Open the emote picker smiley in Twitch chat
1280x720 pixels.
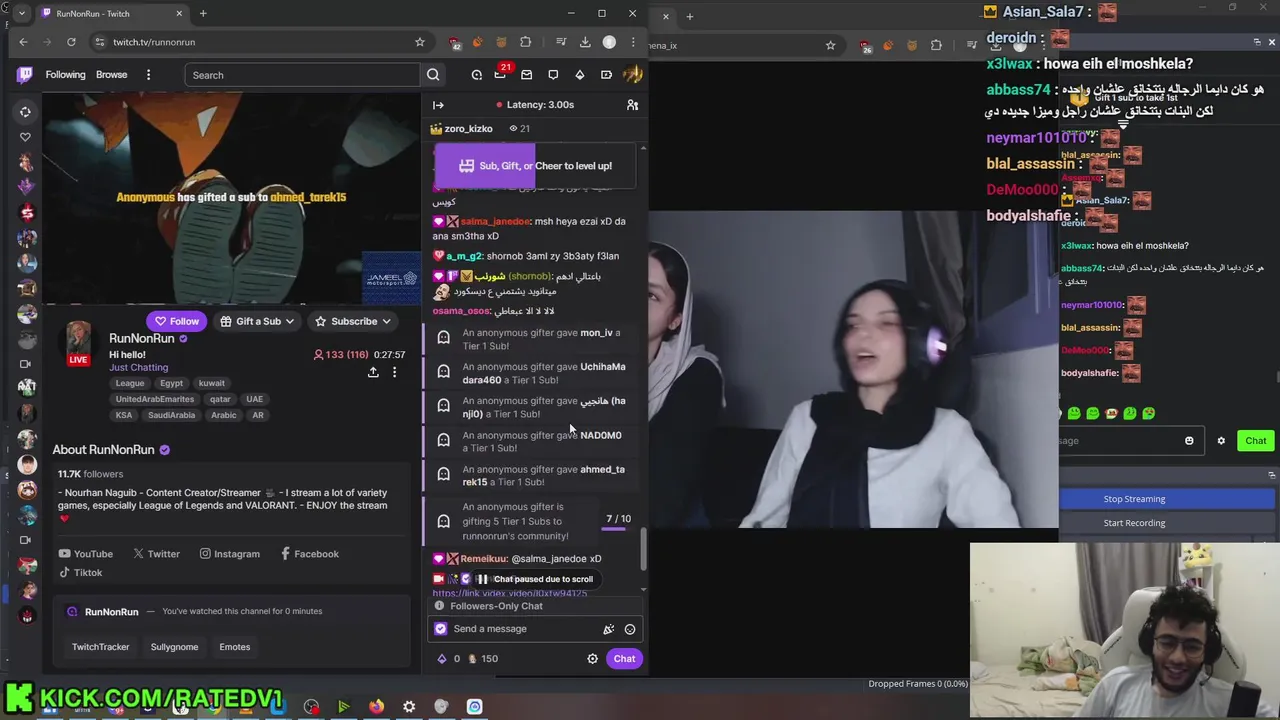tap(630, 629)
